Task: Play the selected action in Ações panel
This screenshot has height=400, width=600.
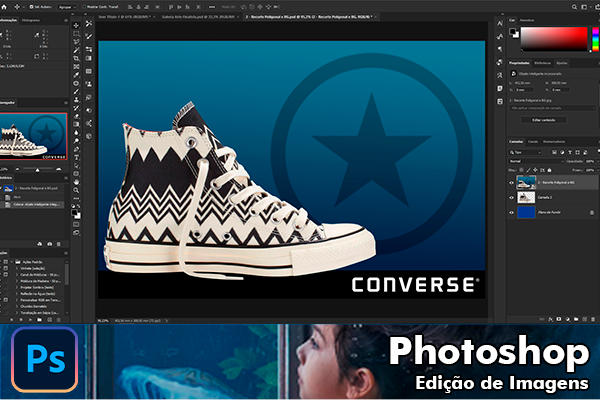Action: click(x=30, y=320)
